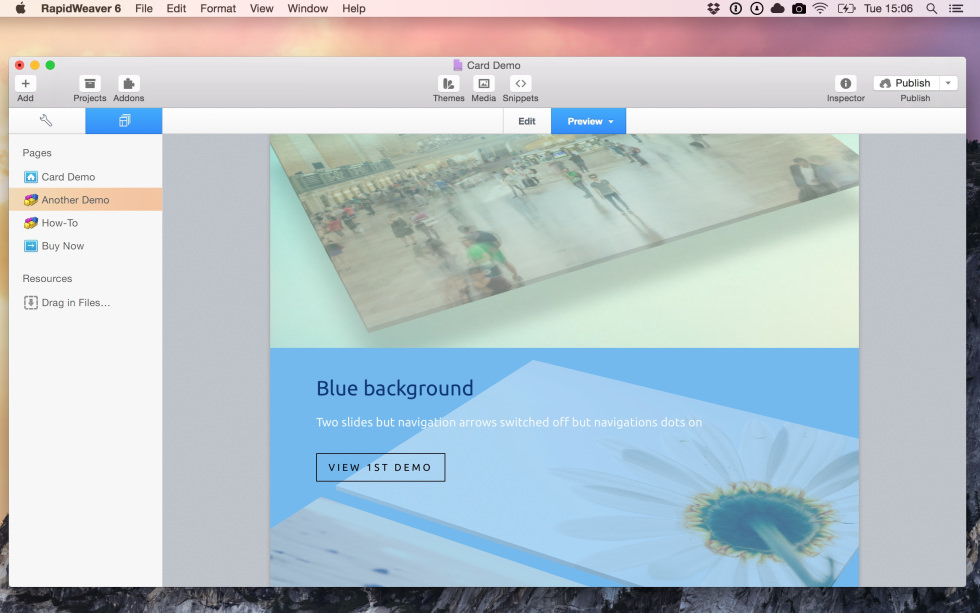The height and width of the screenshot is (613, 980).
Task: Open the Addons puzzle icon
Action: click(128, 84)
